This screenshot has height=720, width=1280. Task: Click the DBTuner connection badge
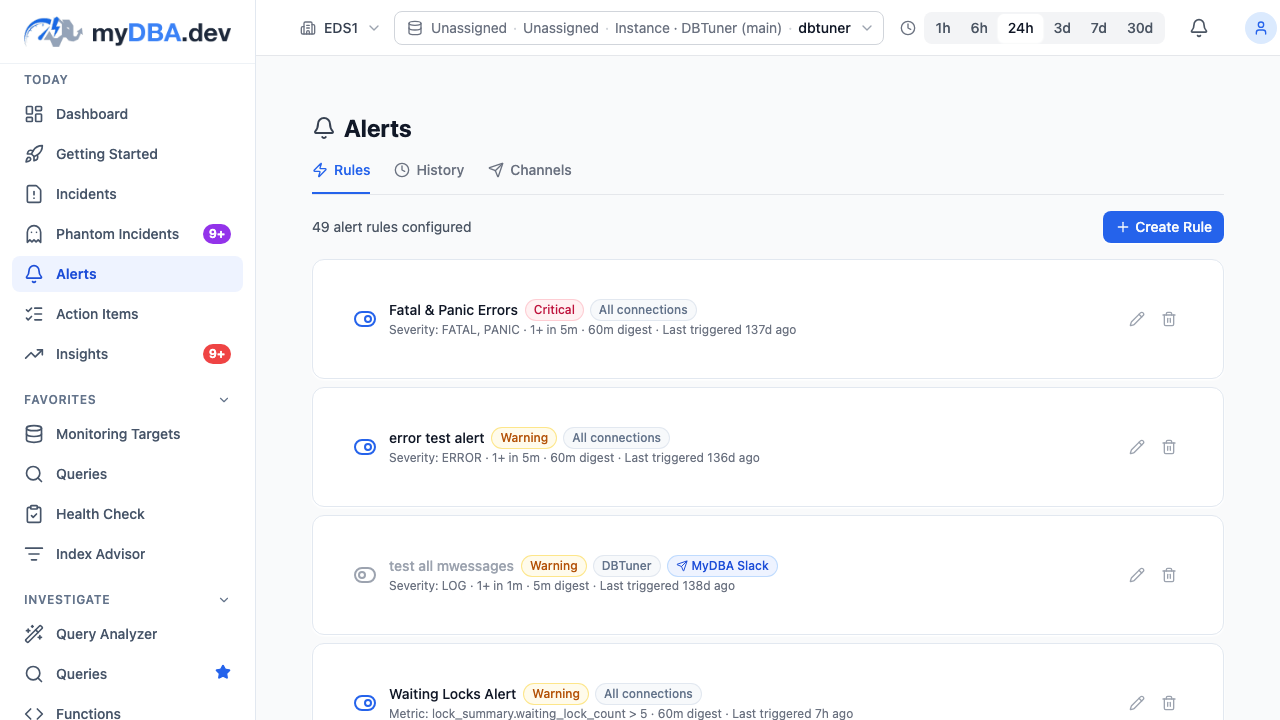tap(627, 566)
